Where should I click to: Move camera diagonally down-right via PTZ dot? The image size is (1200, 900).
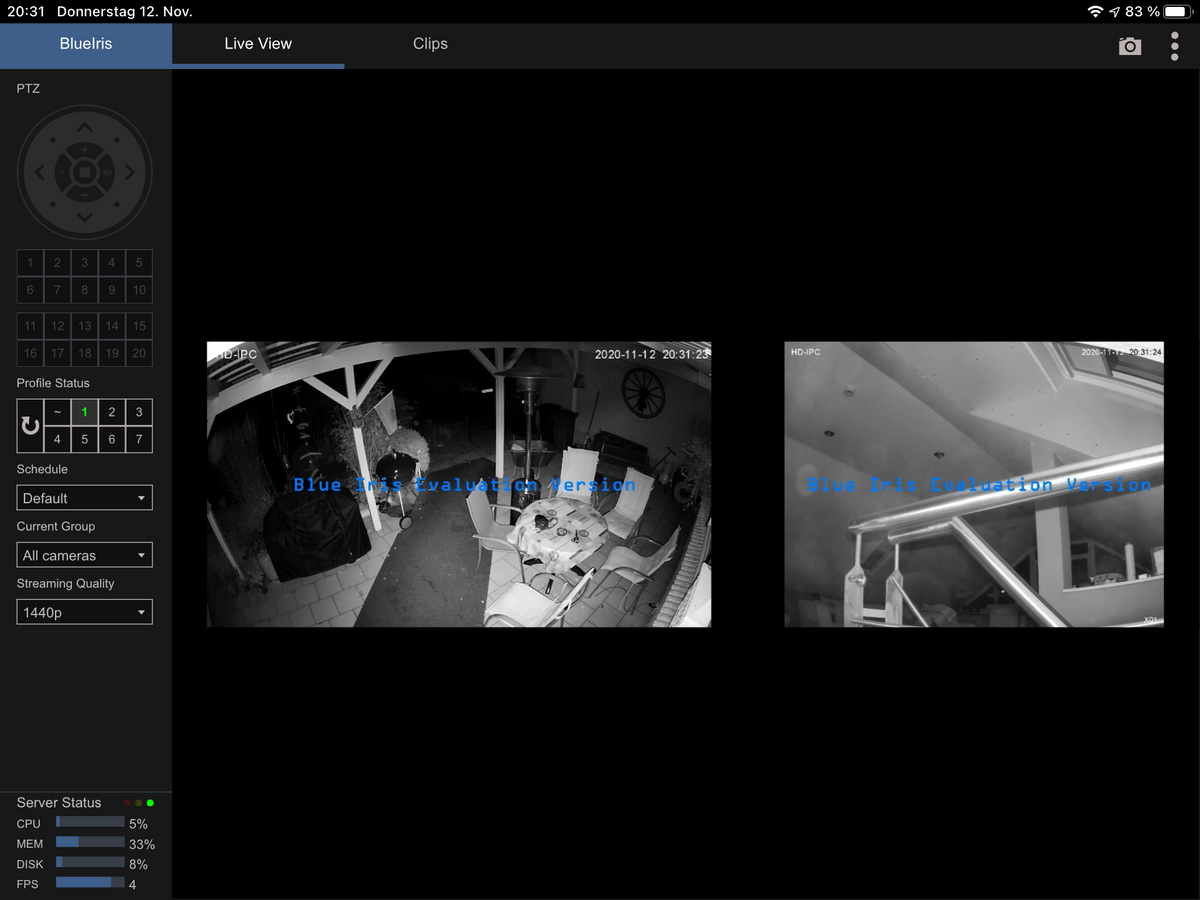117,205
